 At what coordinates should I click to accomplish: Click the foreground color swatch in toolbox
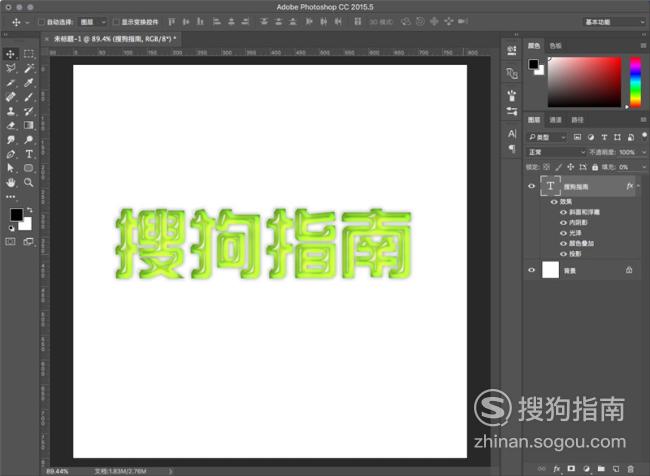(x=16, y=215)
